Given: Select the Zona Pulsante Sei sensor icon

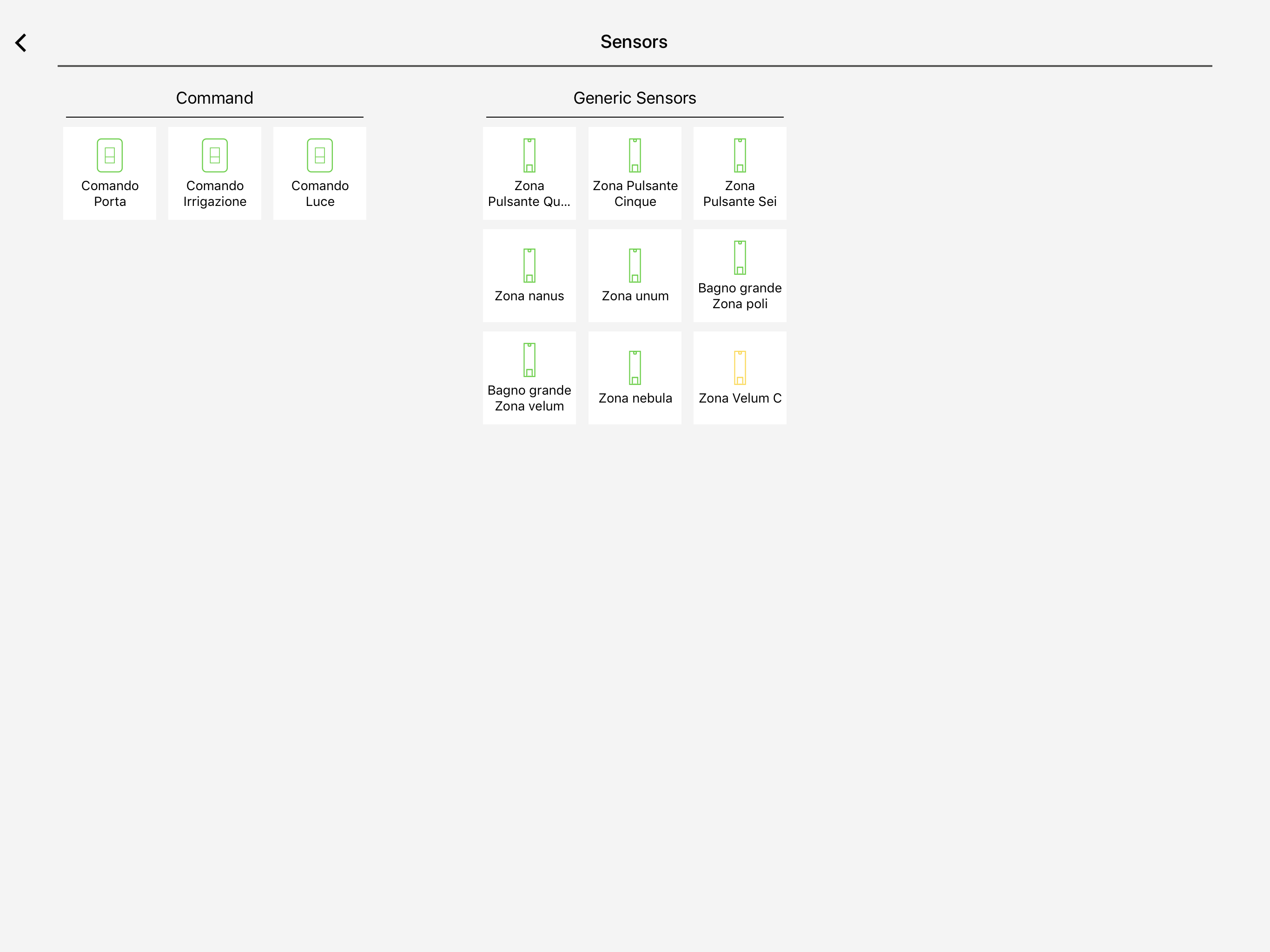Looking at the screenshot, I should pyautogui.click(x=740, y=155).
